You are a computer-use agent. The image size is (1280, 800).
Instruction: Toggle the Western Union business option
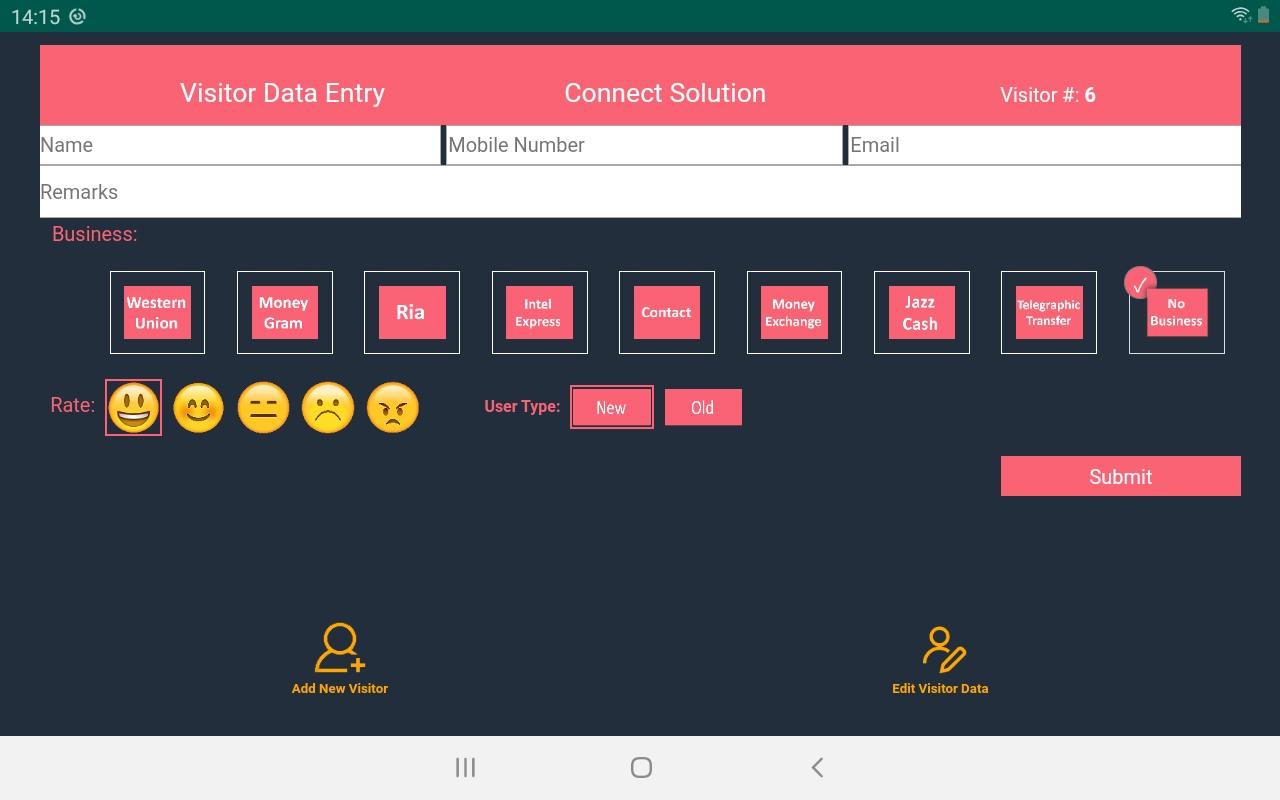[157, 312]
